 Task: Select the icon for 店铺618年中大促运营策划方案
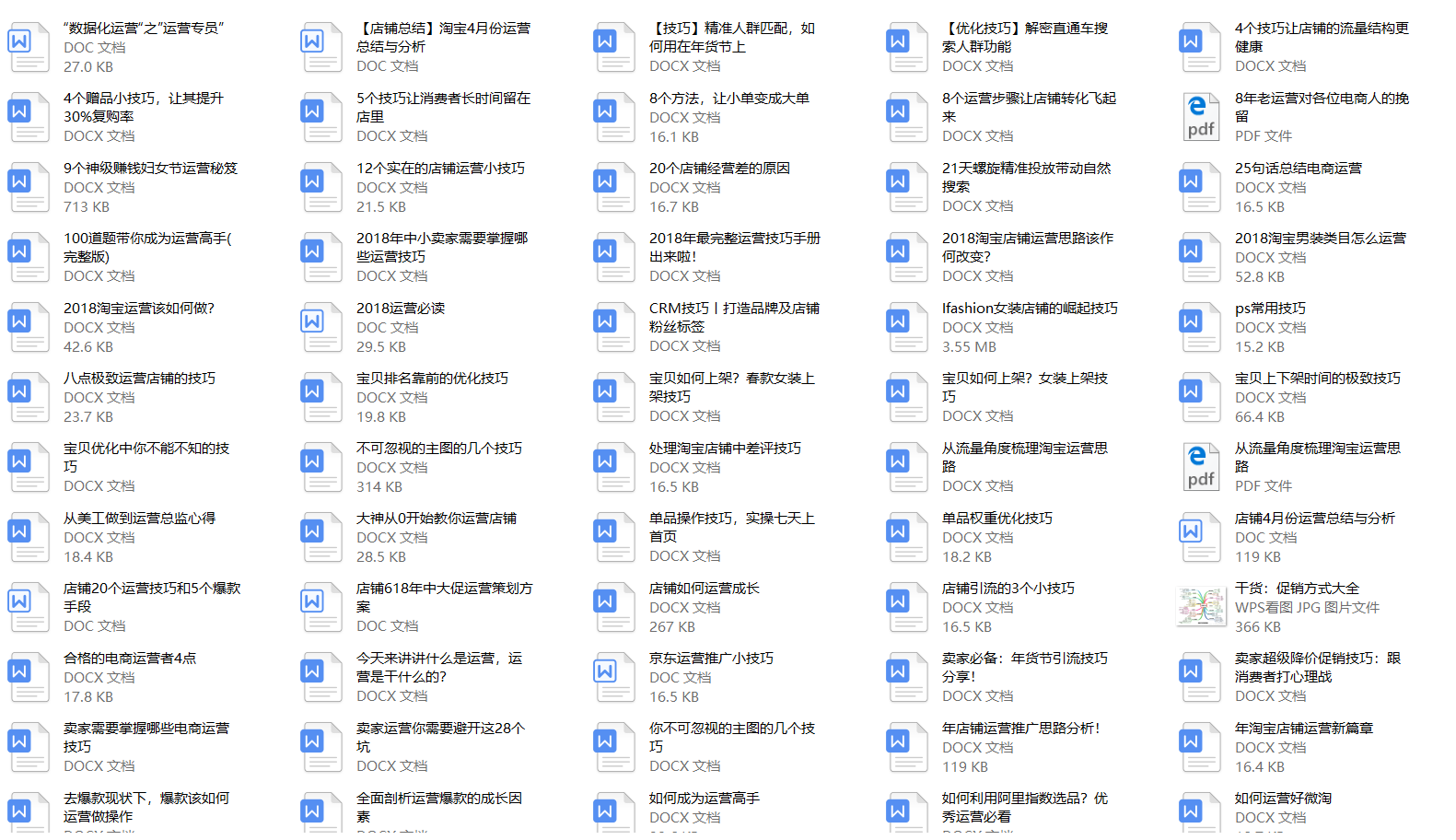[321, 607]
